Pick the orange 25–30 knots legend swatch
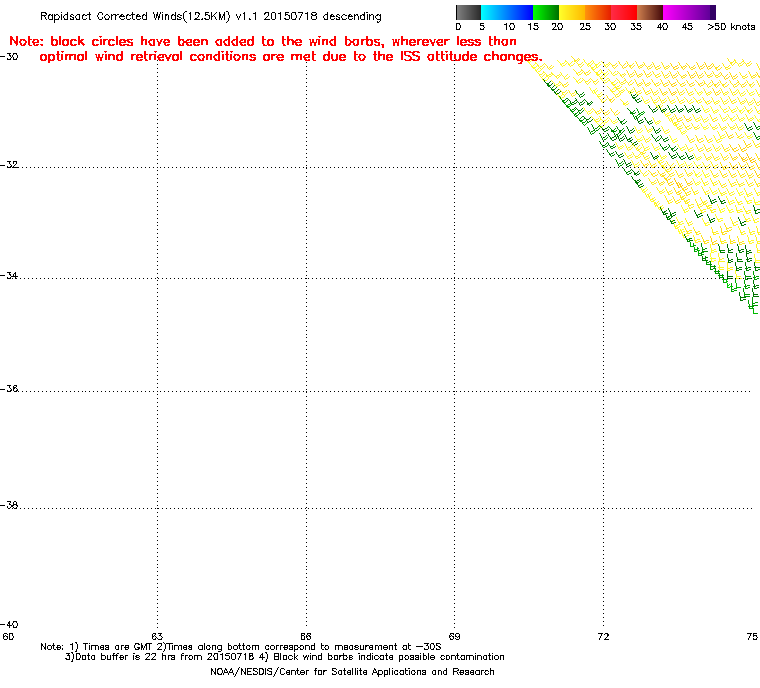This screenshot has width=760, height=688. tap(598, 12)
